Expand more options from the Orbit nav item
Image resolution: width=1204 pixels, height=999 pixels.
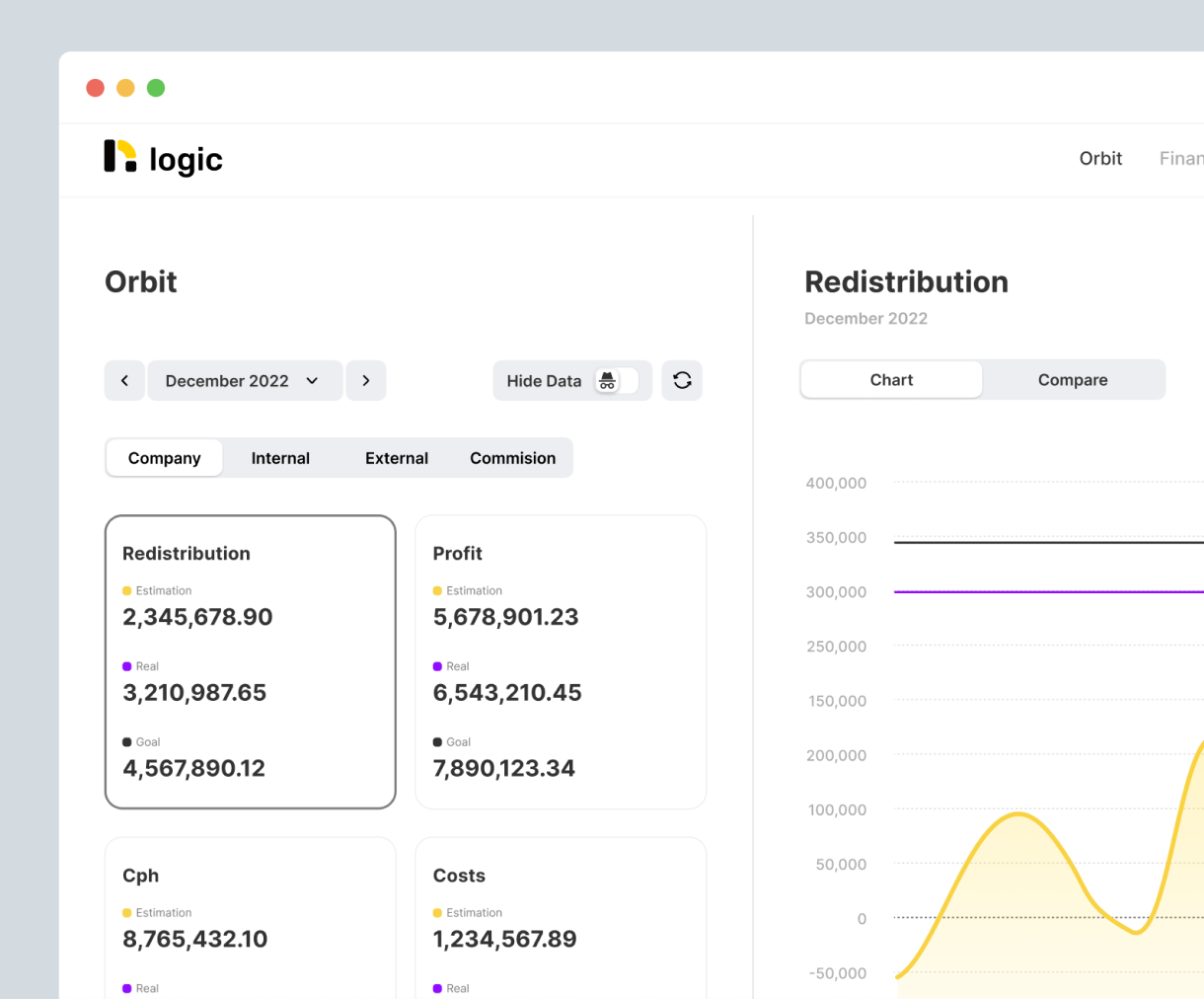pos(1100,158)
